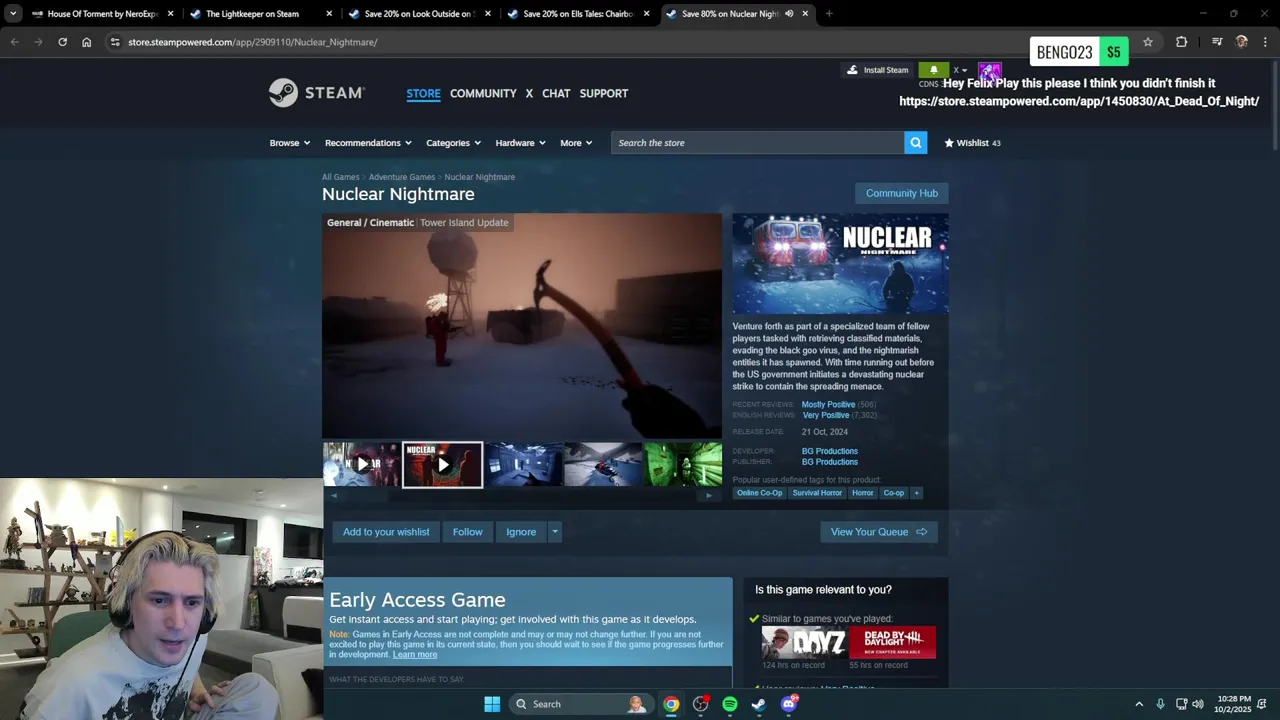Viewport: 1280px width, 720px height.
Task: Open the STORE menu
Action: [423, 93]
